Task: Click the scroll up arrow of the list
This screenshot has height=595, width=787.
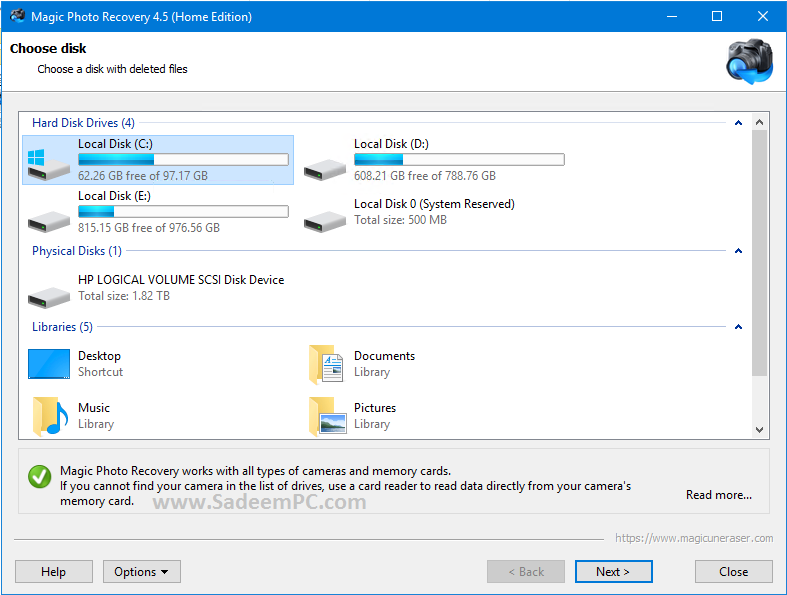Action: point(759,122)
